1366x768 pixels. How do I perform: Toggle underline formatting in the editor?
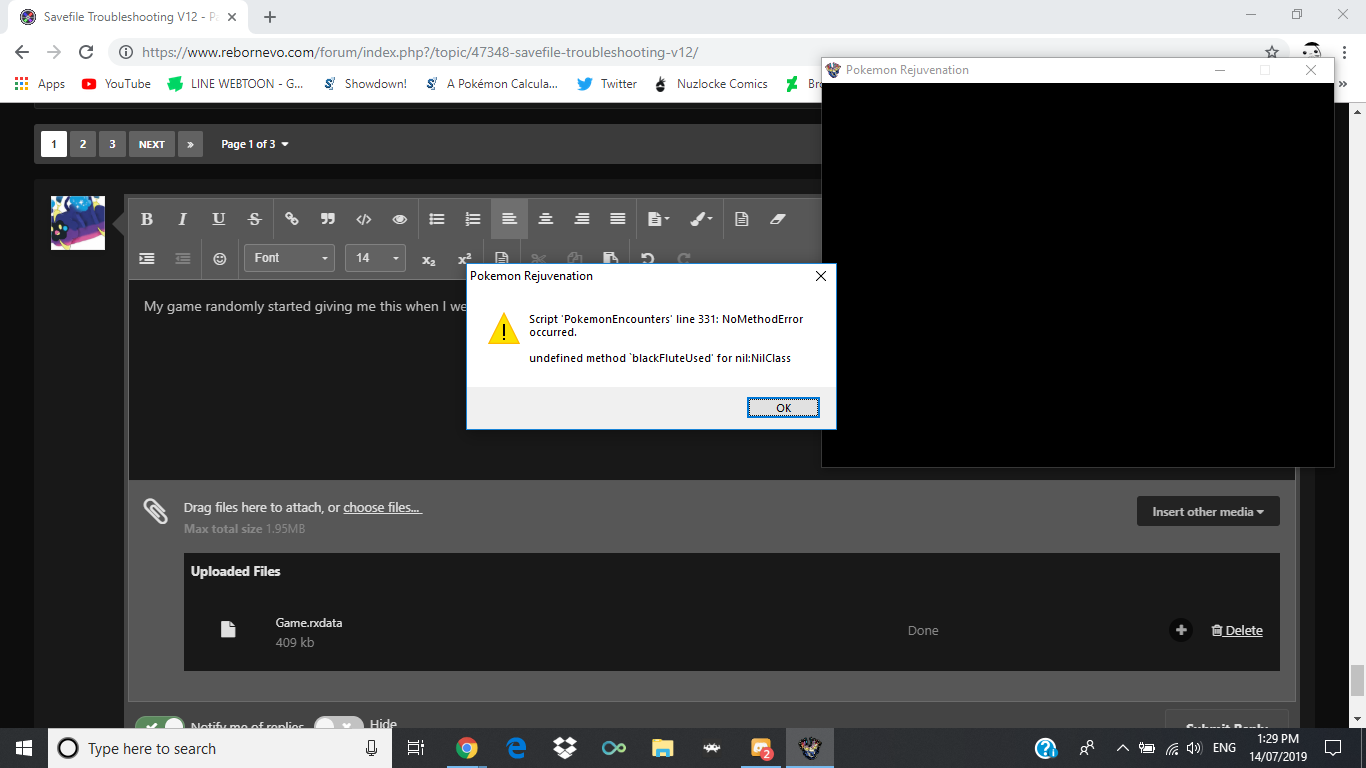click(219, 219)
